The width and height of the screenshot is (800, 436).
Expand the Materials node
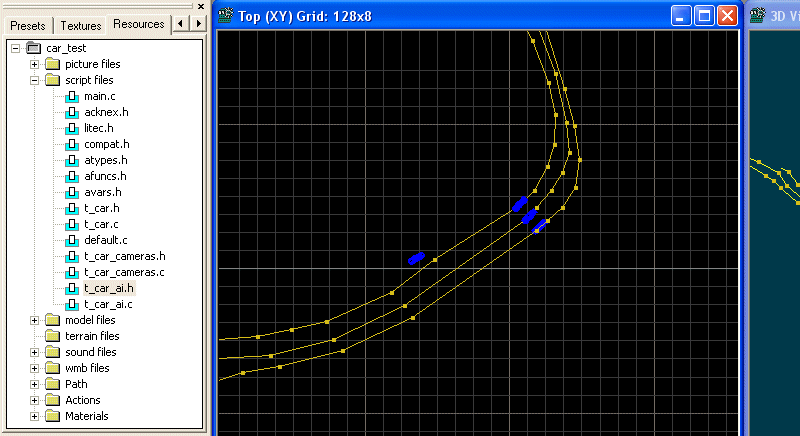(x=35, y=416)
